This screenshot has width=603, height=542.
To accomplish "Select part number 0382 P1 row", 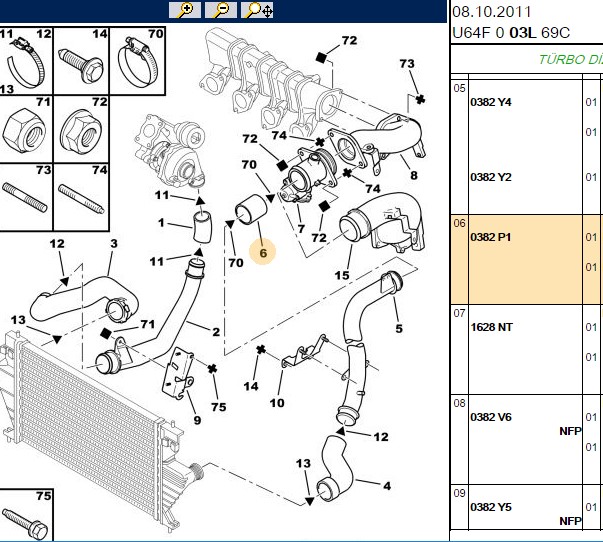I will pos(525,260).
